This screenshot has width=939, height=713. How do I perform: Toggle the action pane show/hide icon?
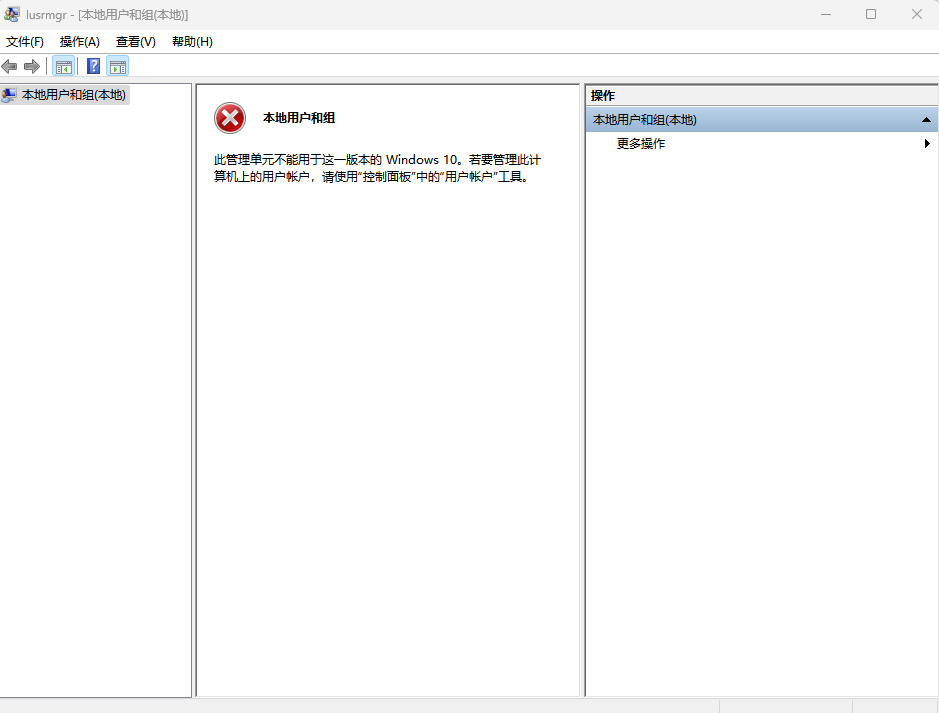tap(118, 66)
